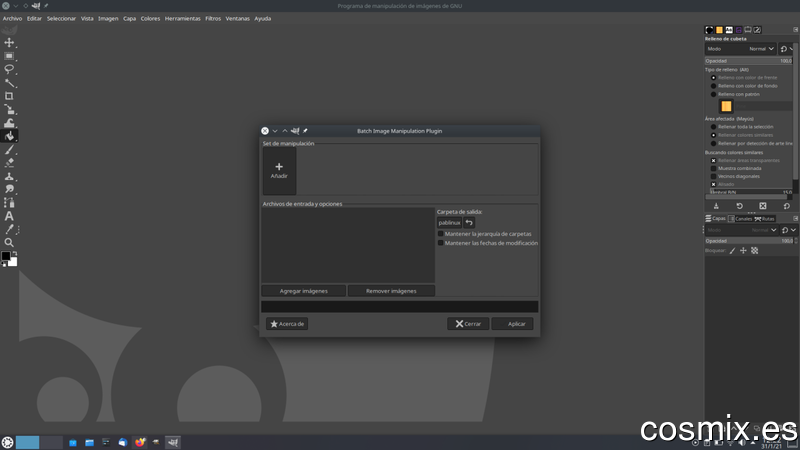Select the Crop tool
This screenshot has width=800, height=450.
point(9,96)
